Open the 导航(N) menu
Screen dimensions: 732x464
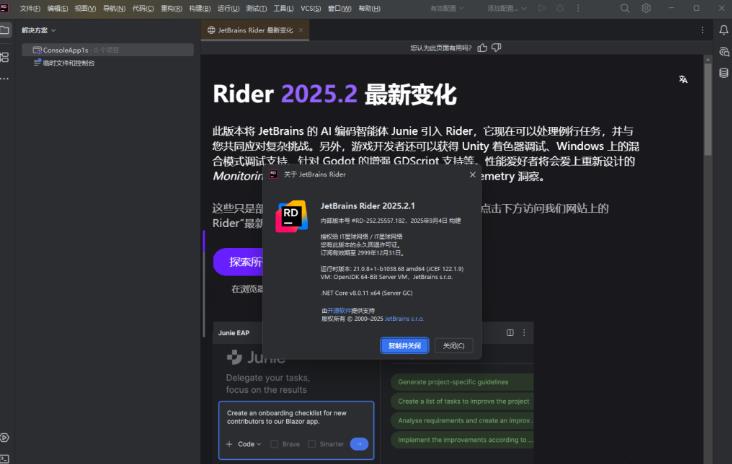coord(114,8)
